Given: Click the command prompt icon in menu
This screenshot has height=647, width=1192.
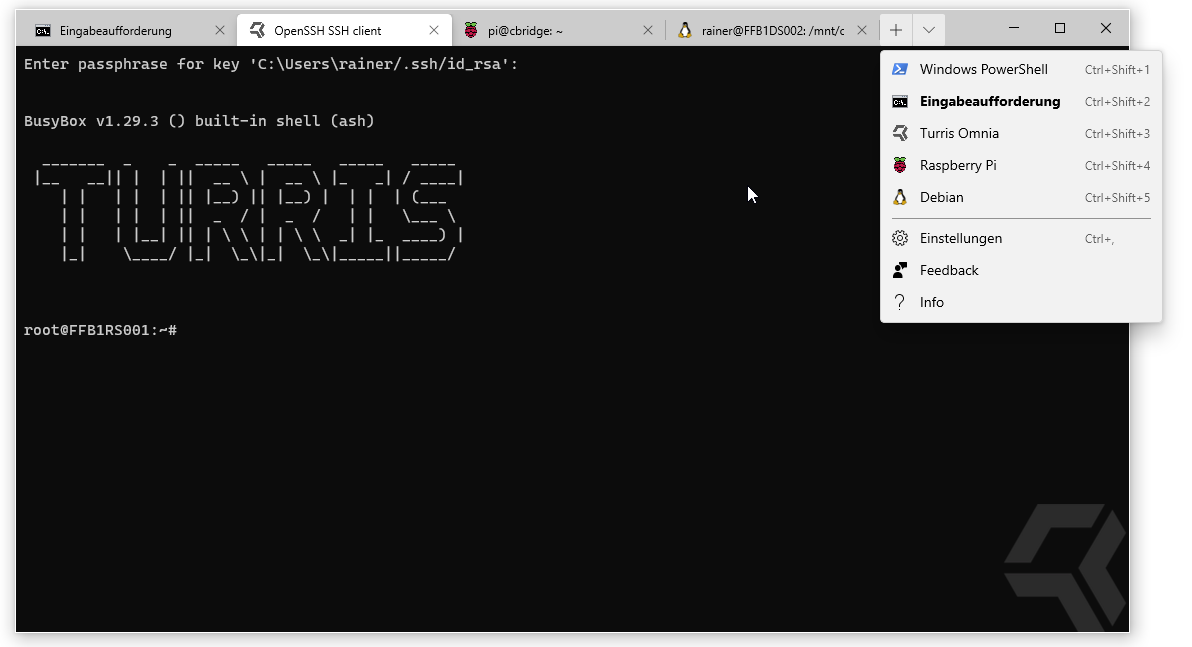Looking at the screenshot, I should [900, 102].
